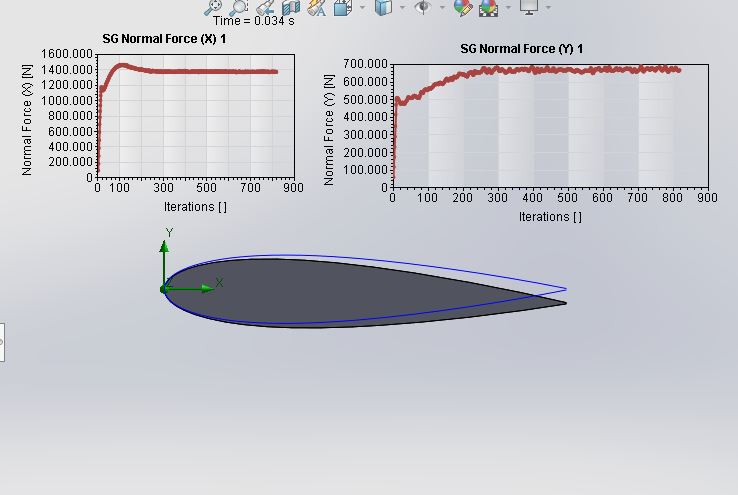Click the View Orientation cube icon
This screenshot has height=495, width=738.
343,7
